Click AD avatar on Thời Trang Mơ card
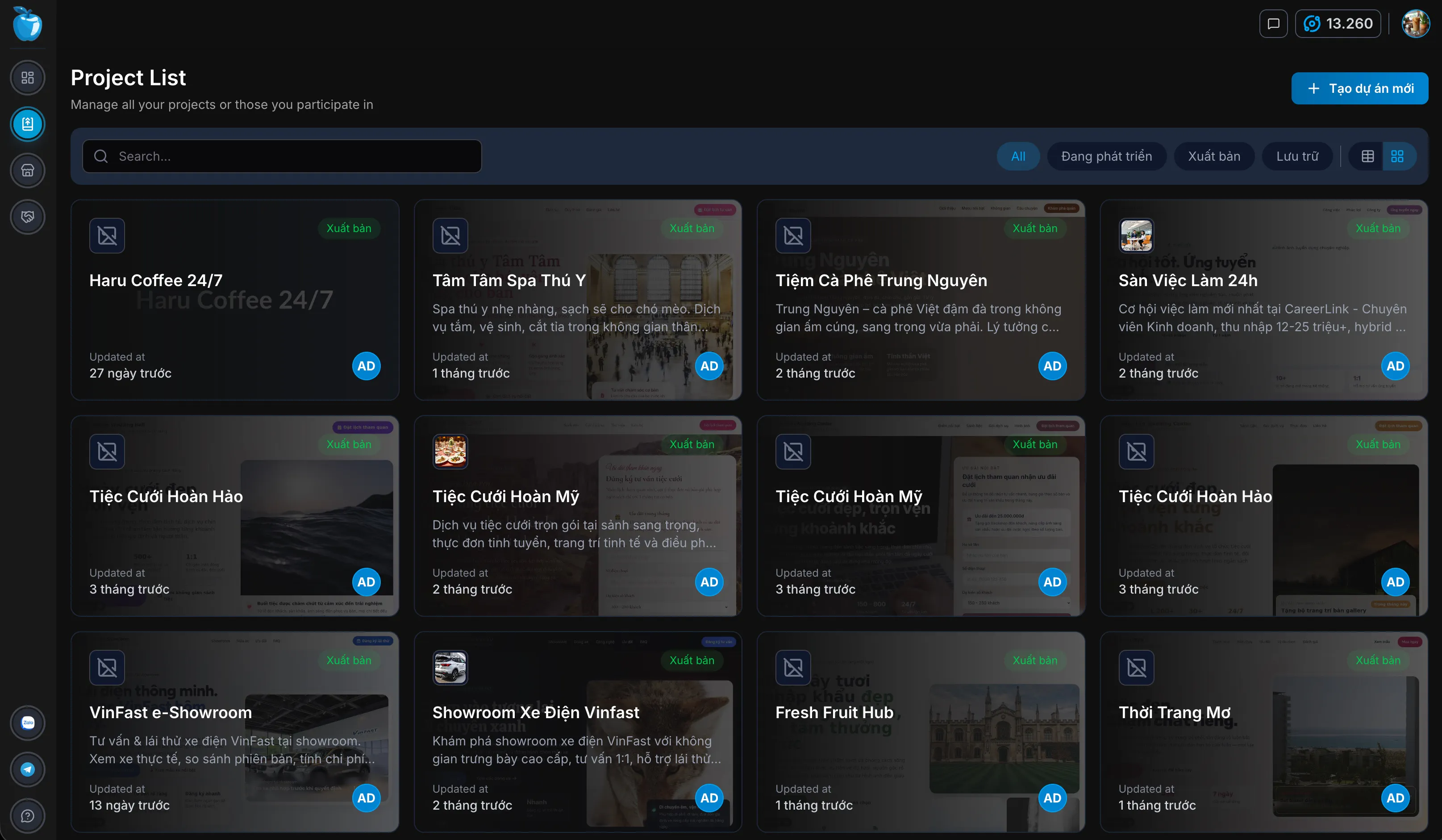 coord(1396,798)
